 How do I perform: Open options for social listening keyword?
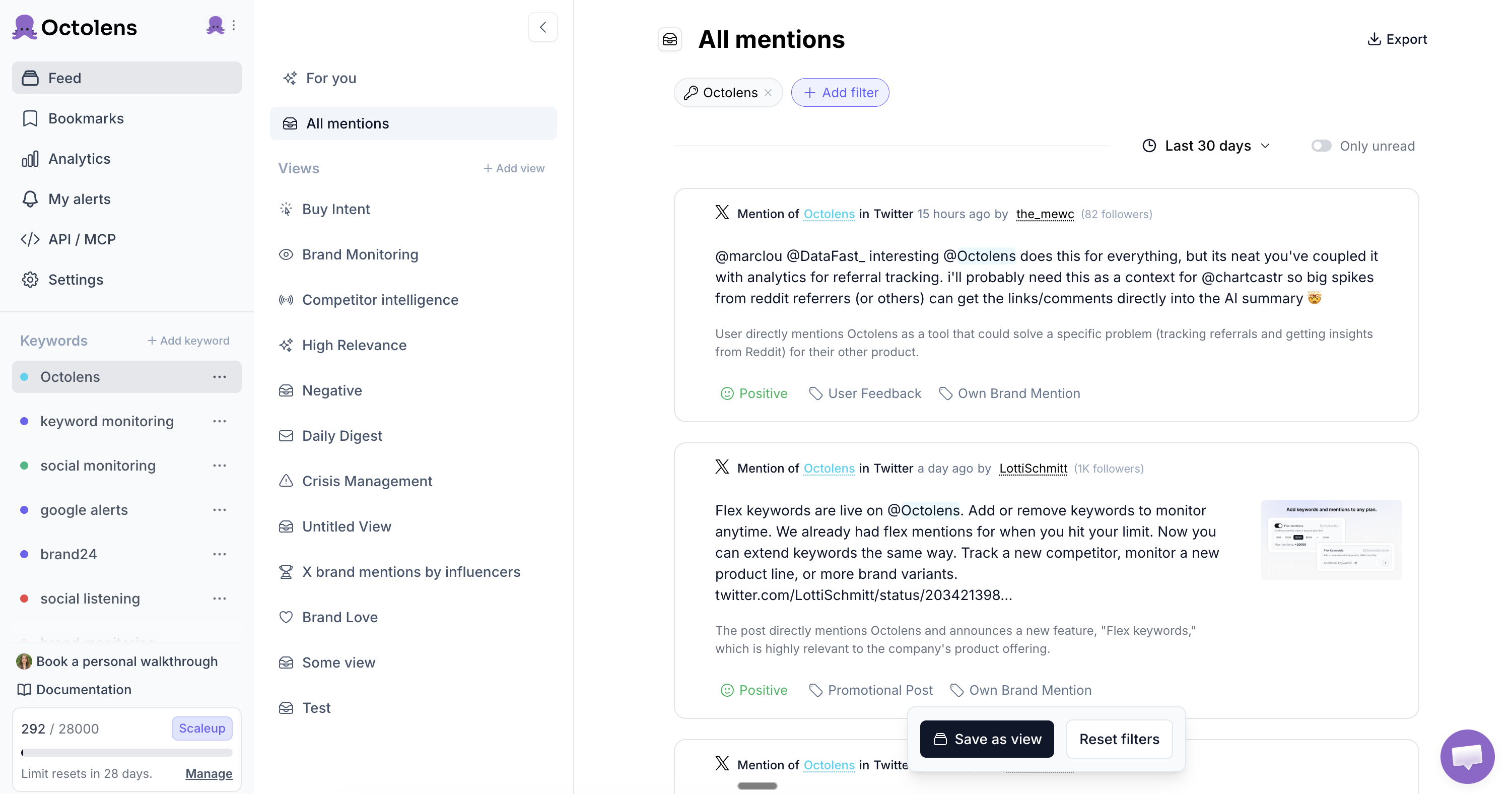pos(220,599)
